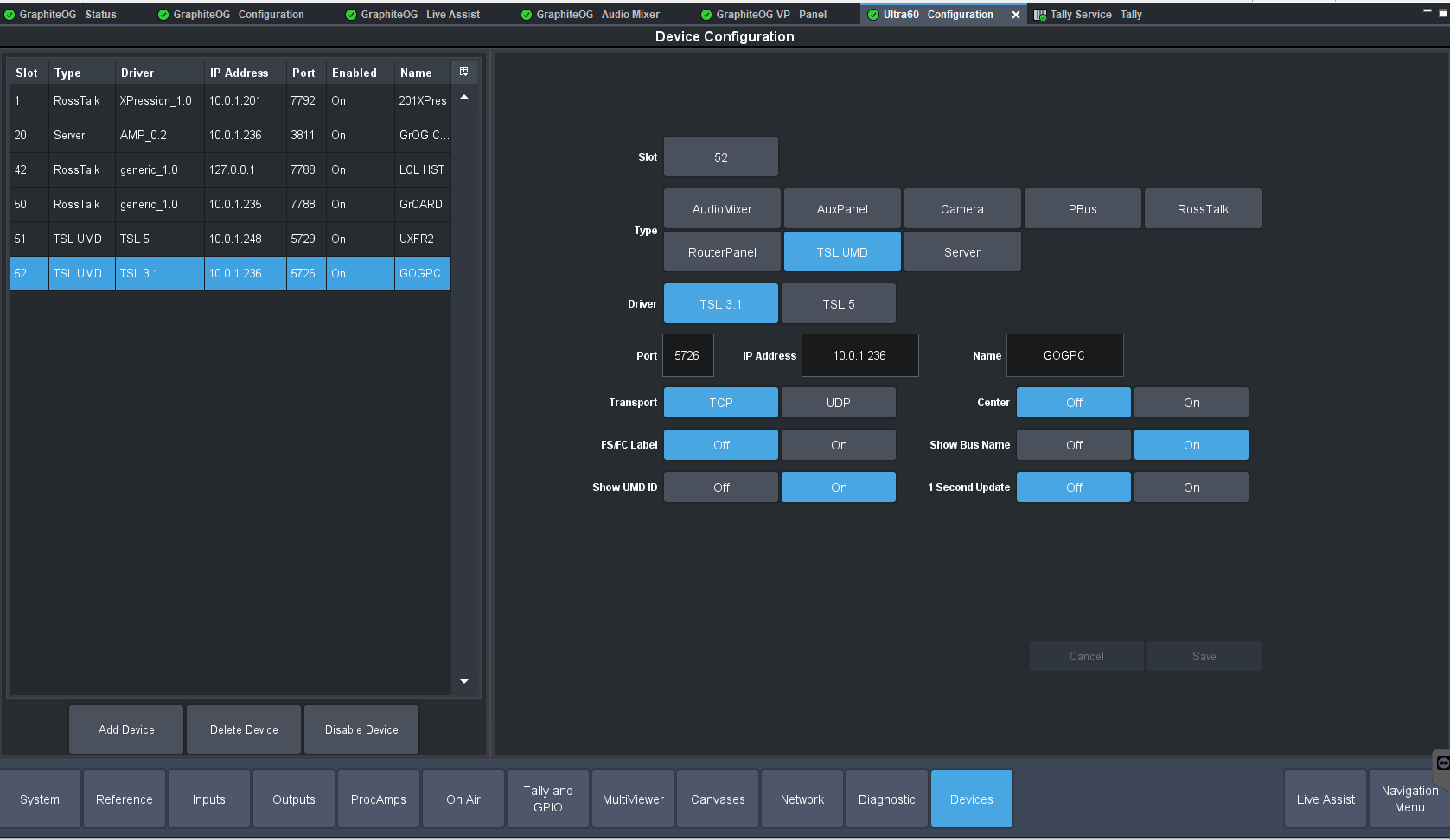This screenshot has width=1450, height=840.
Task: Set Transport to UDP
Action: [x=838, y=403]
